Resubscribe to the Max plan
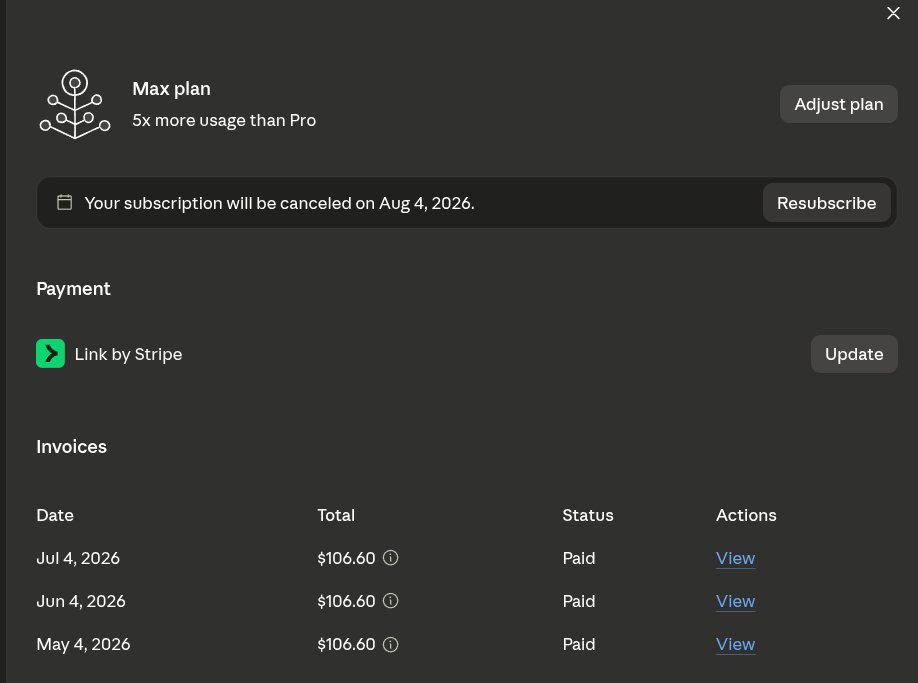The height and width of the screenshot is (683, 918). (x=826, y=203)
